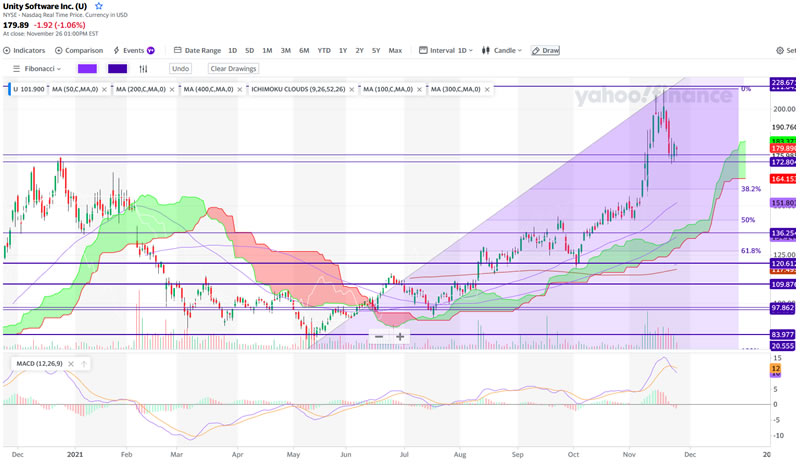Select the 5Y date range
The height and width of the screenshot is (467, 800).
(x=376, y=51)
